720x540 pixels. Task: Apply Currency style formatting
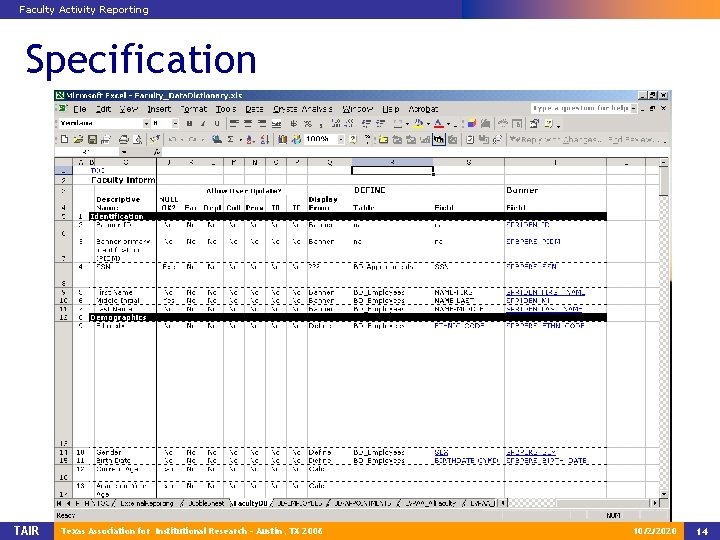(294, 123)
